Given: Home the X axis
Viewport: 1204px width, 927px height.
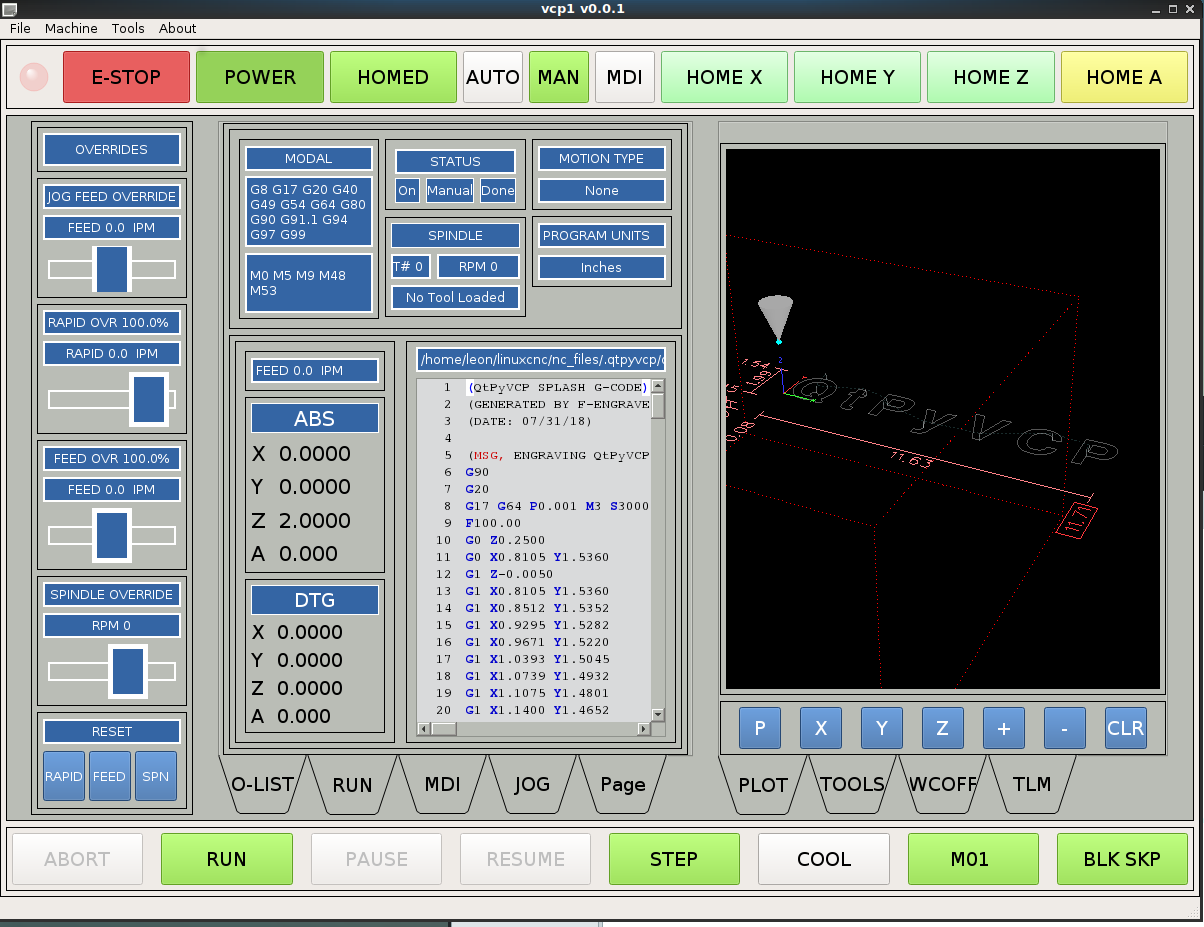Looking at the screenshot, I should coord(725,77).
